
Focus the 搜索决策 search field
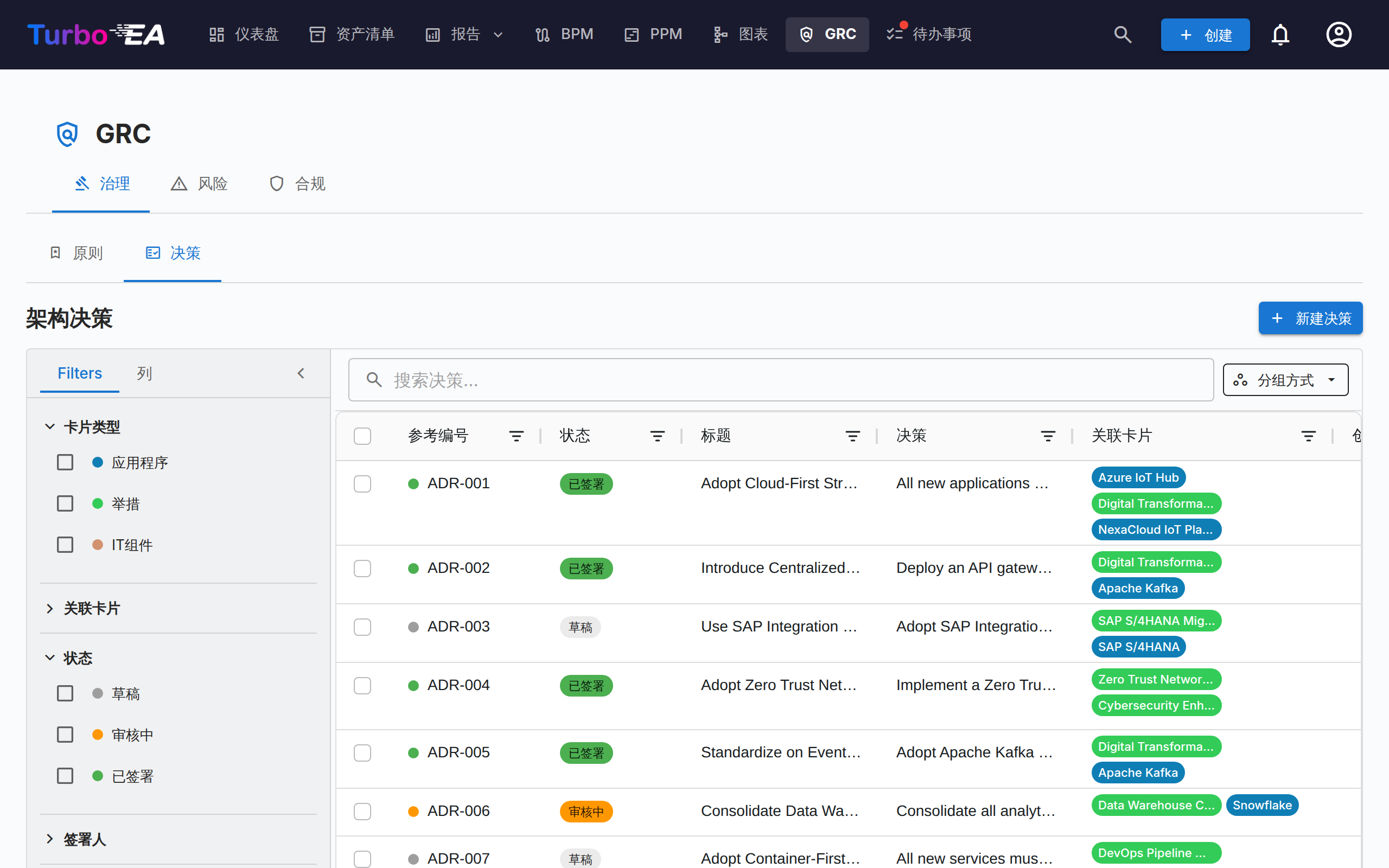[781, 380]
